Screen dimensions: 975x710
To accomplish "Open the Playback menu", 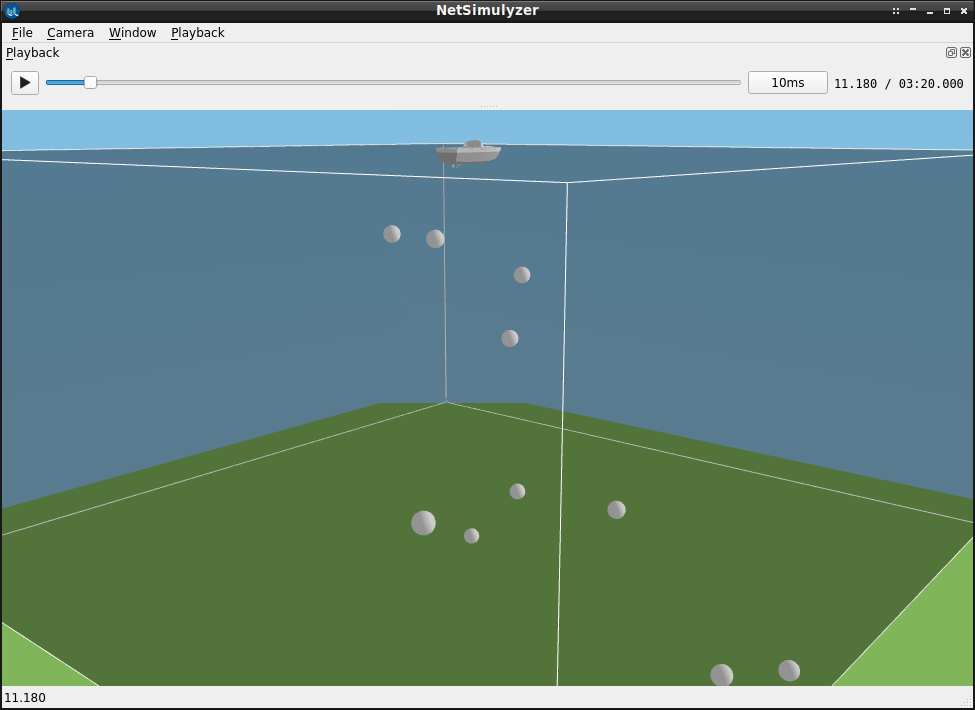I will coord(198,32).
